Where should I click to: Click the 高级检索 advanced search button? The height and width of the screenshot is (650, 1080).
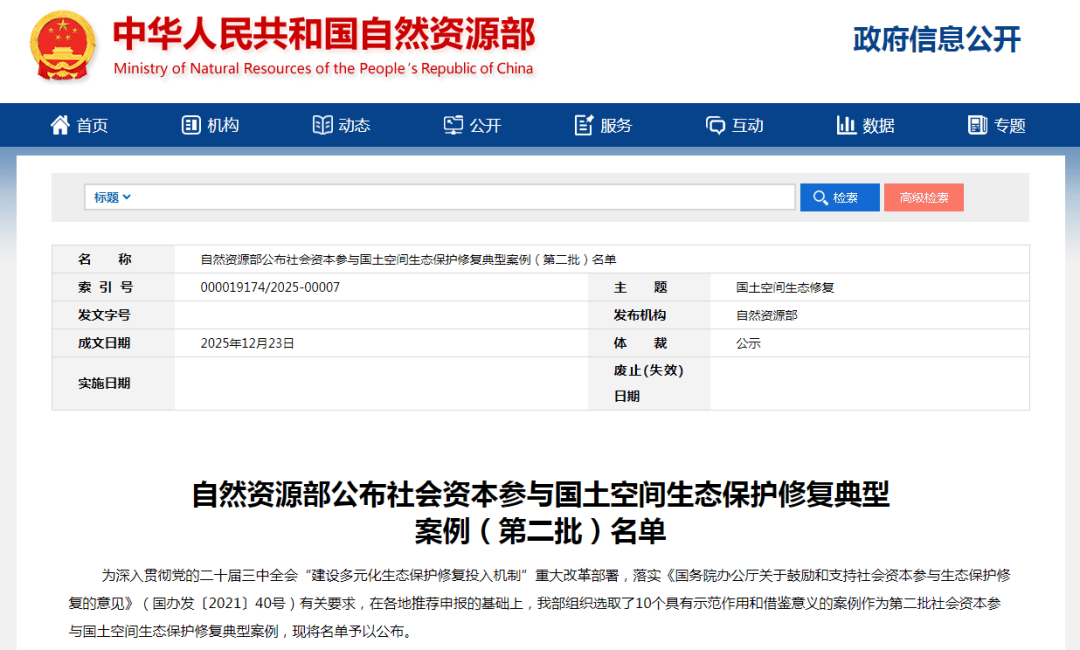(923, 197)
